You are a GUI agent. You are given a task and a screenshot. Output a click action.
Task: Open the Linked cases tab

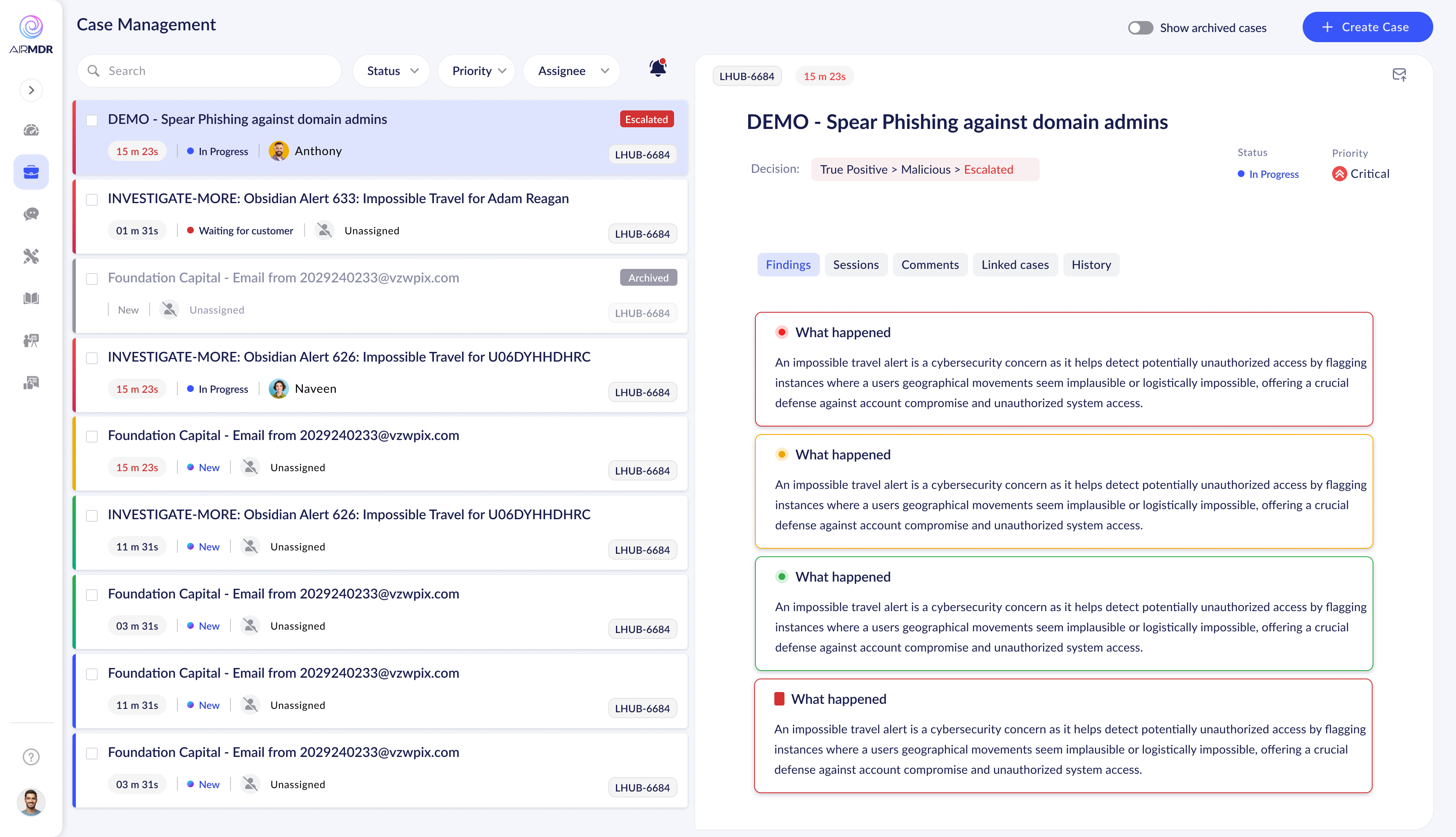click(1015, 264)
